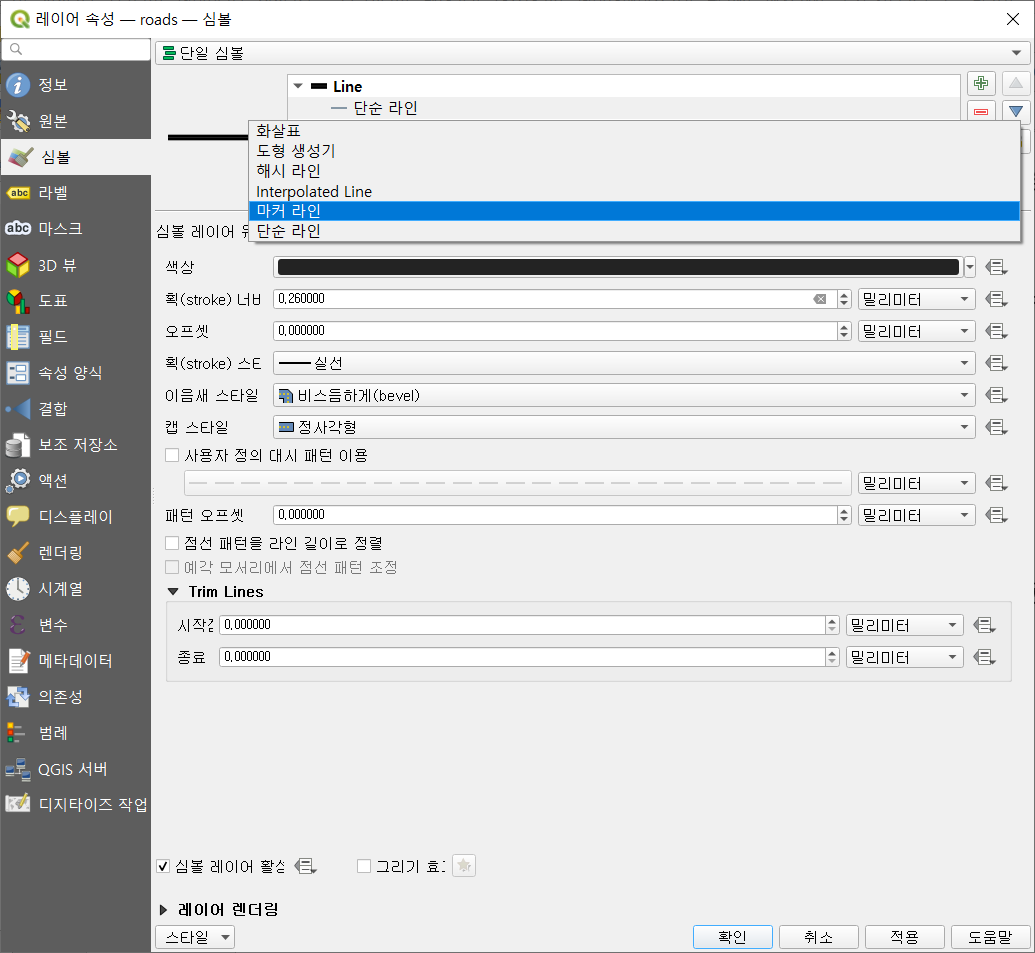Open the 원본 (Source) wrench icon

[x=18, y=121]
